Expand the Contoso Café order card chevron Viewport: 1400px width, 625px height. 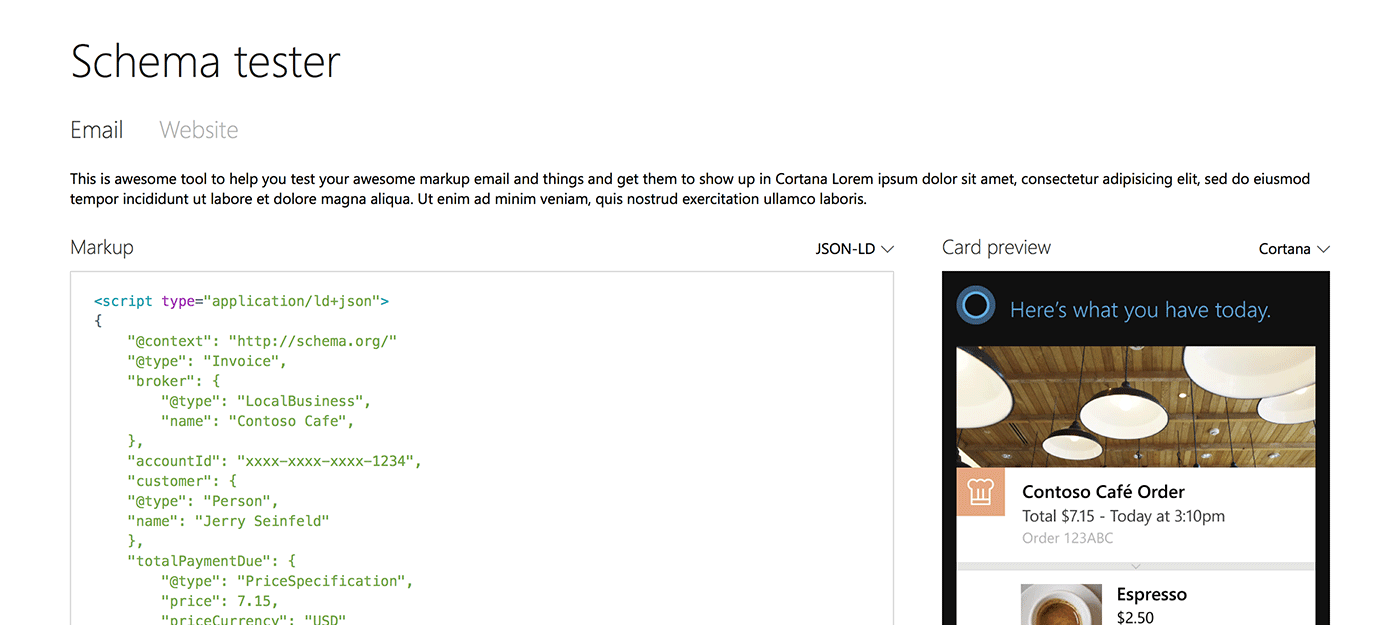pyautogui.click(x=1136, y=566)
